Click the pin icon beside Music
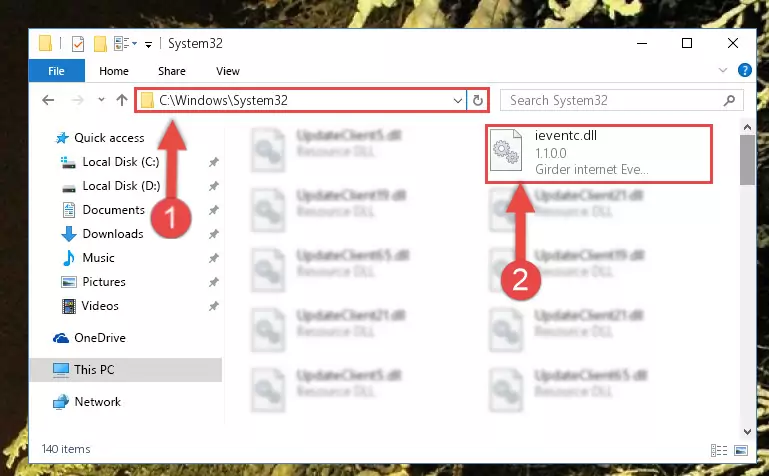Screen dimensions: 769x476 point(213,258)
